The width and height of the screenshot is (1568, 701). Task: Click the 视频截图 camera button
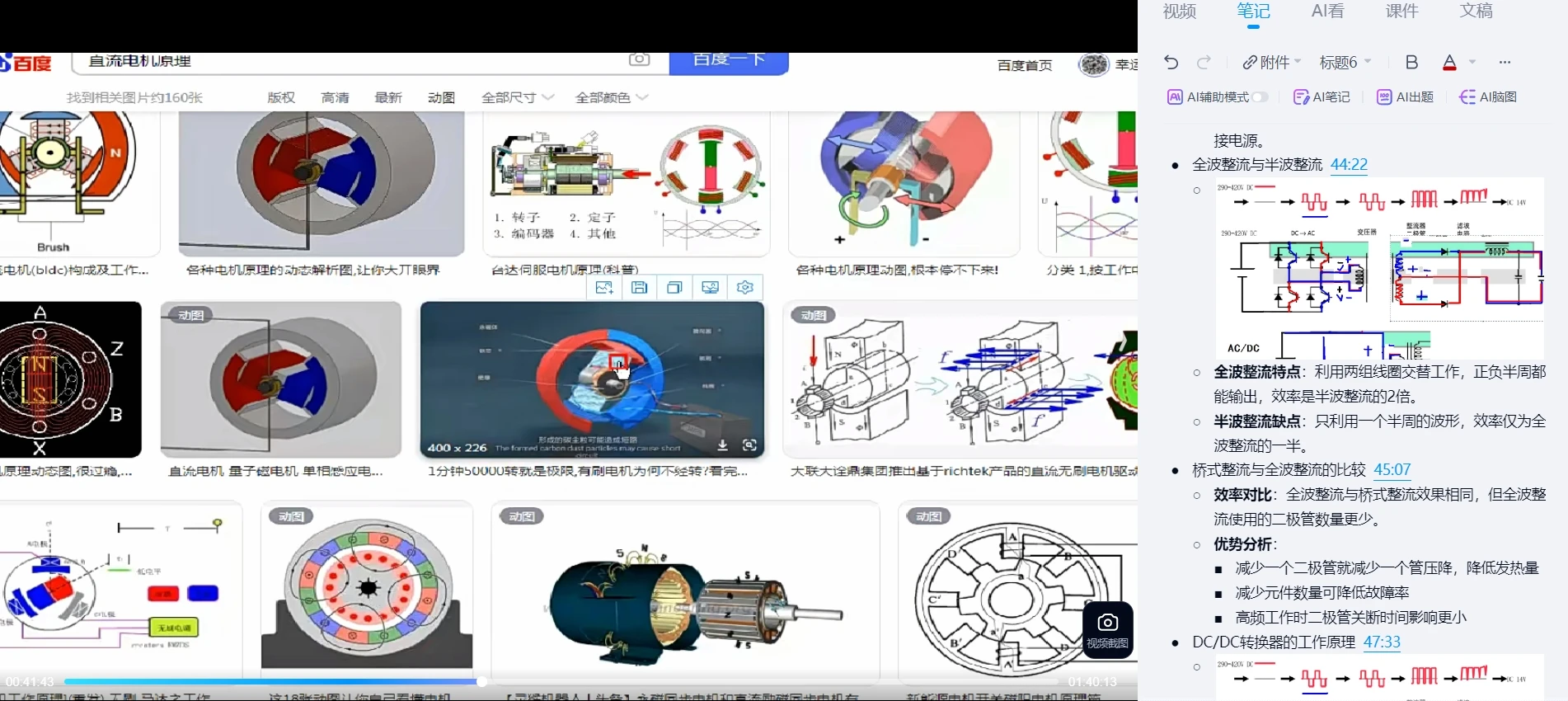tap(1107, 630)
